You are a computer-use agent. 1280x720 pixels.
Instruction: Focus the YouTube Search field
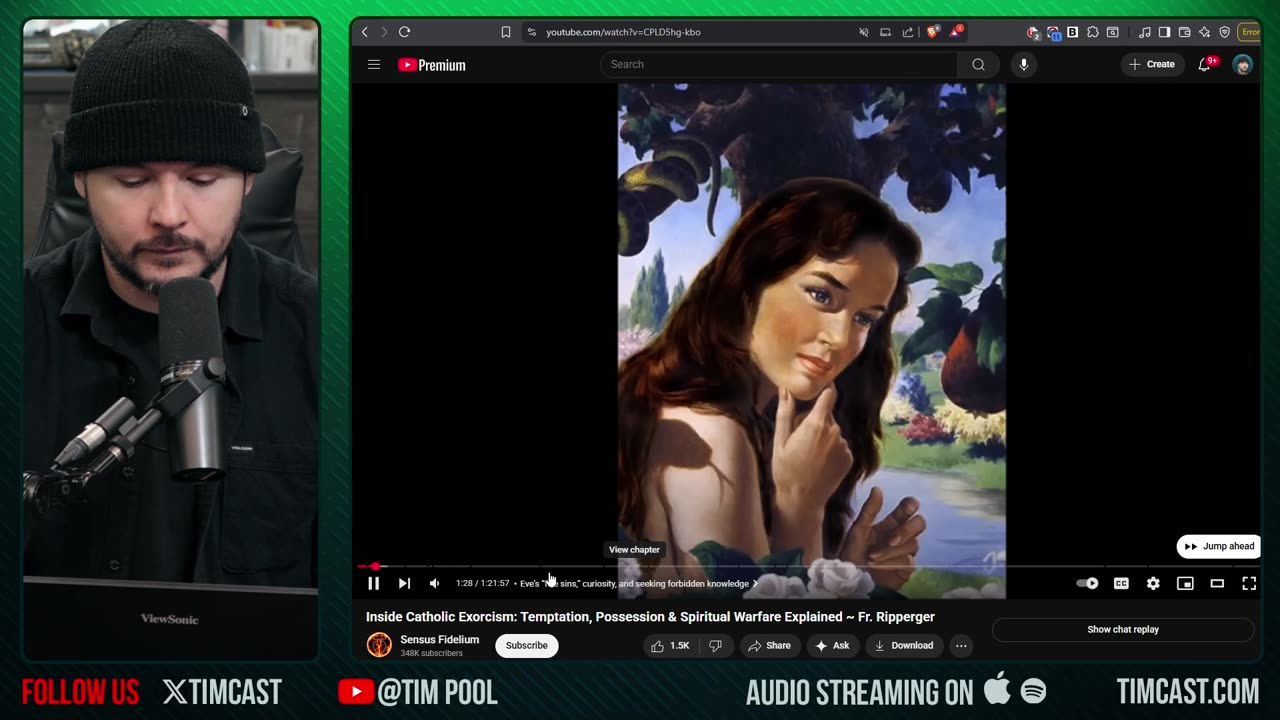coord(778,64)
